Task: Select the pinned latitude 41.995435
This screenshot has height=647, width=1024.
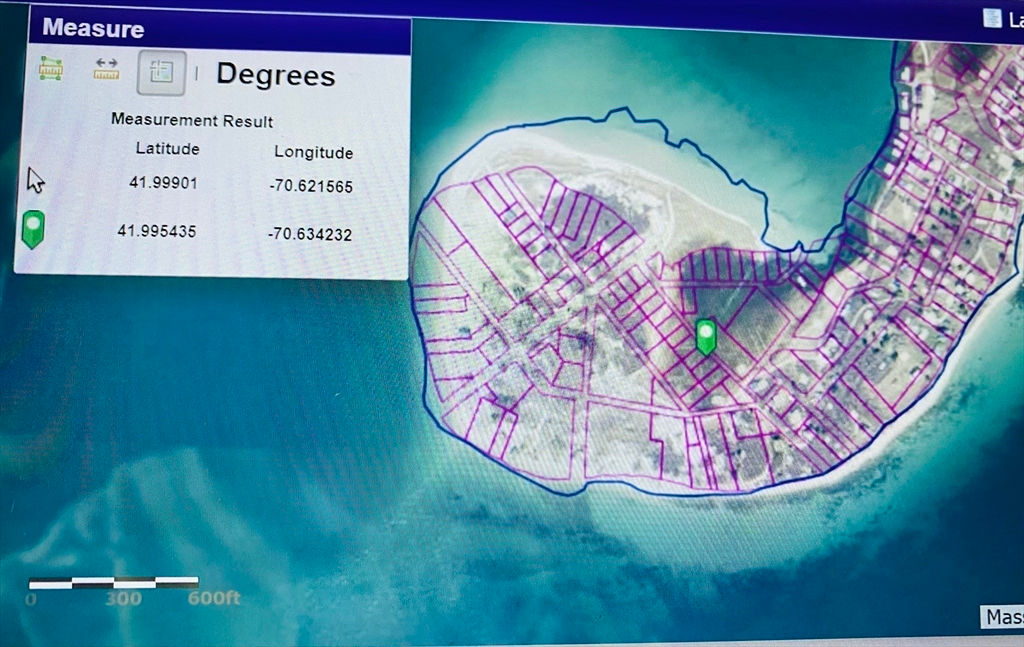Action: click(x=157, y=231)
